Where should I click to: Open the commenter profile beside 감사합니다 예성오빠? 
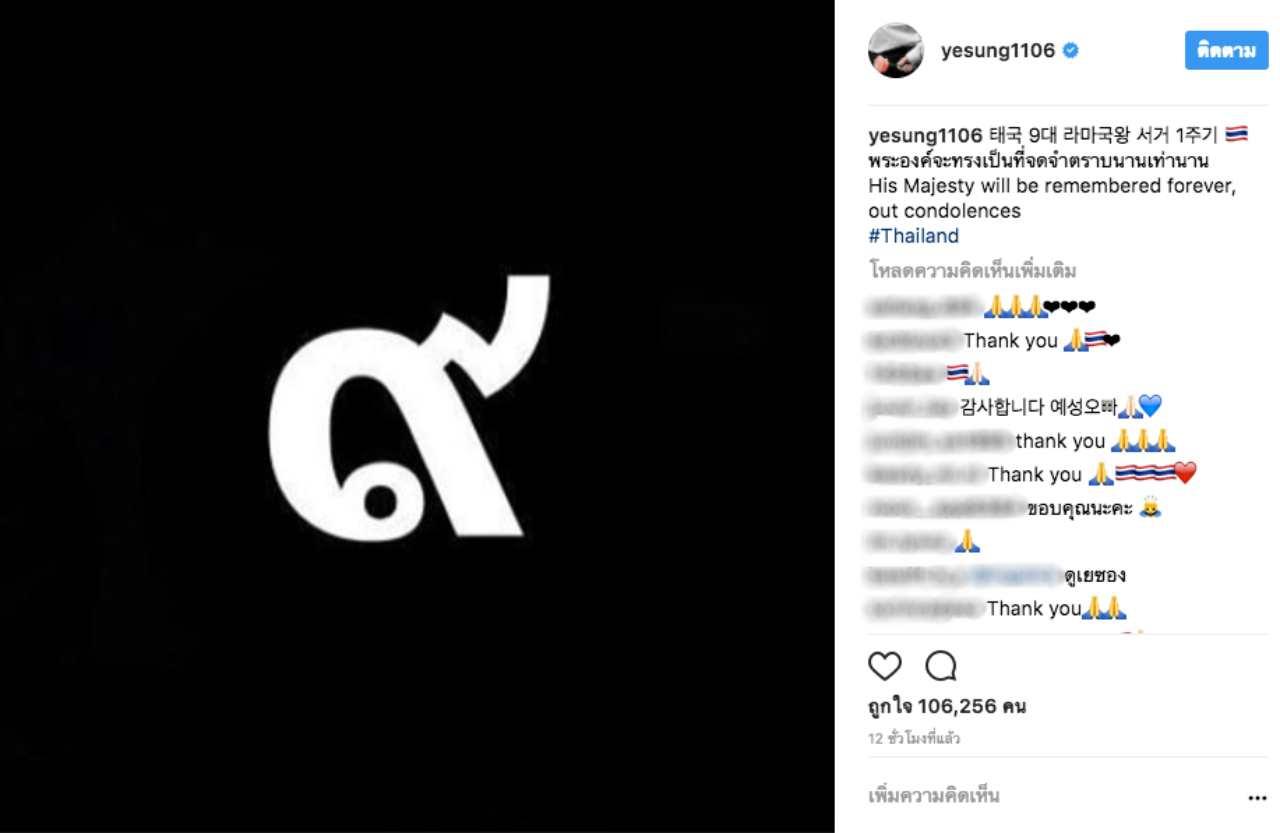tap(912, 407)
